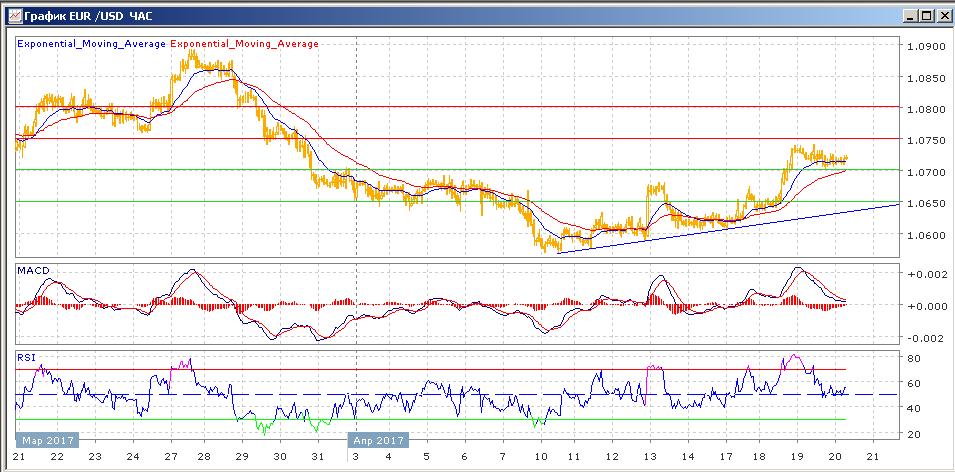Click the Мар 2017 month marker
955x472 pixels.
coord(46,439)
